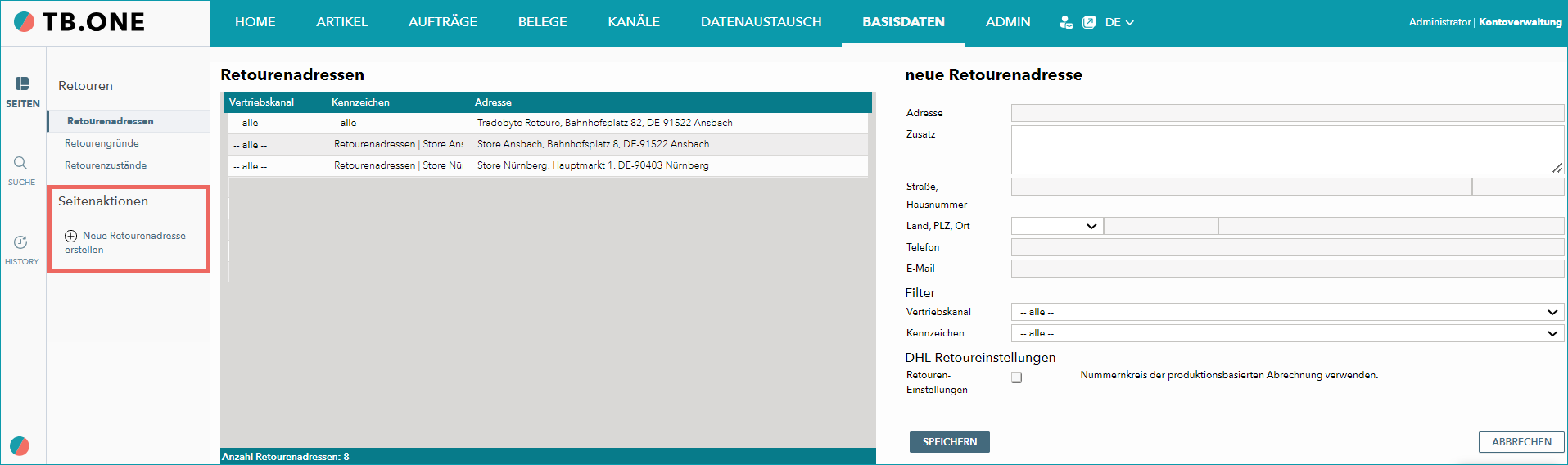Toggle the Nummernkreis Retouren-Einstellungen checkbox

[1017, 377]
